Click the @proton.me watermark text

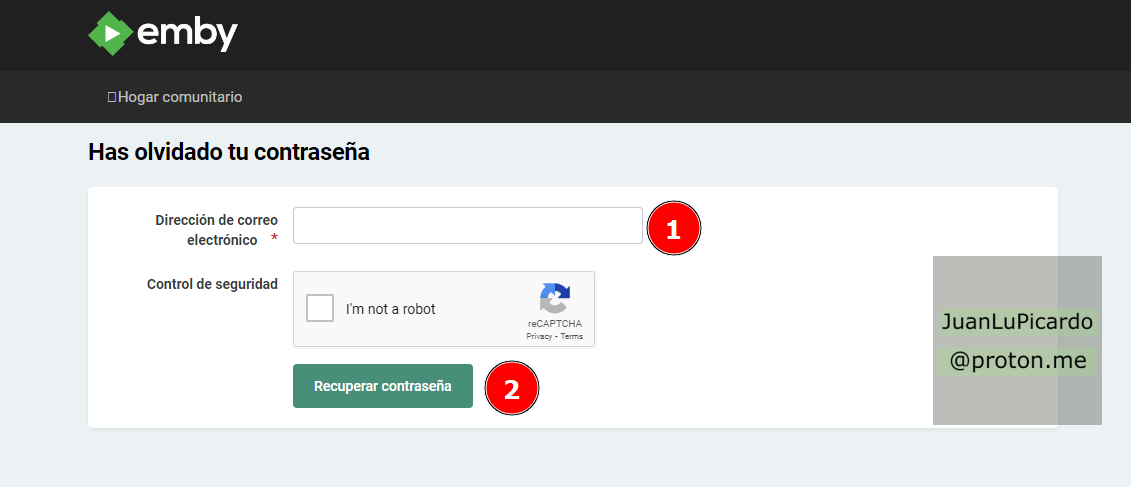[x=1017, y=361]
